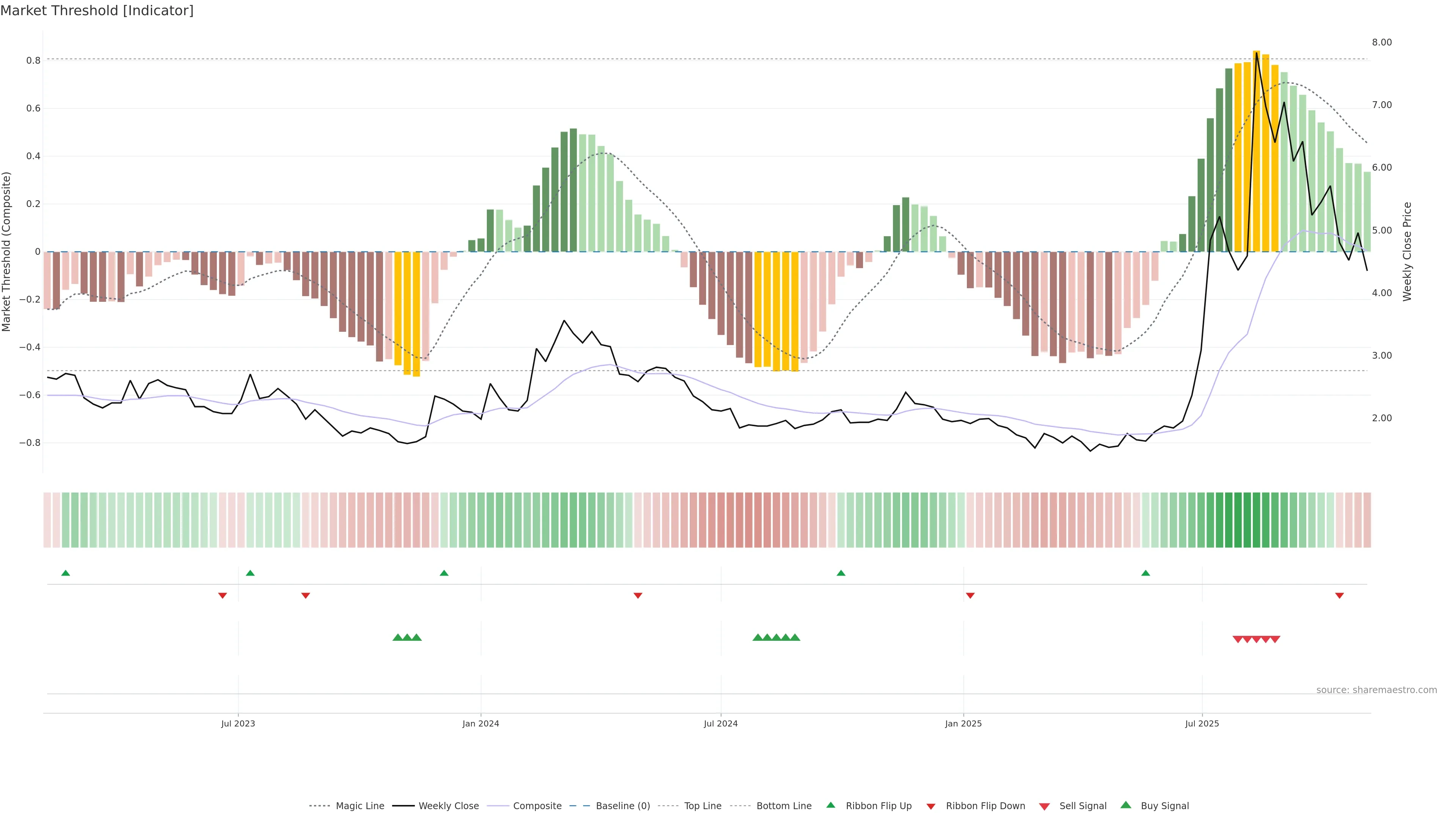Click the Sell Signal legend triangle

1044,806
